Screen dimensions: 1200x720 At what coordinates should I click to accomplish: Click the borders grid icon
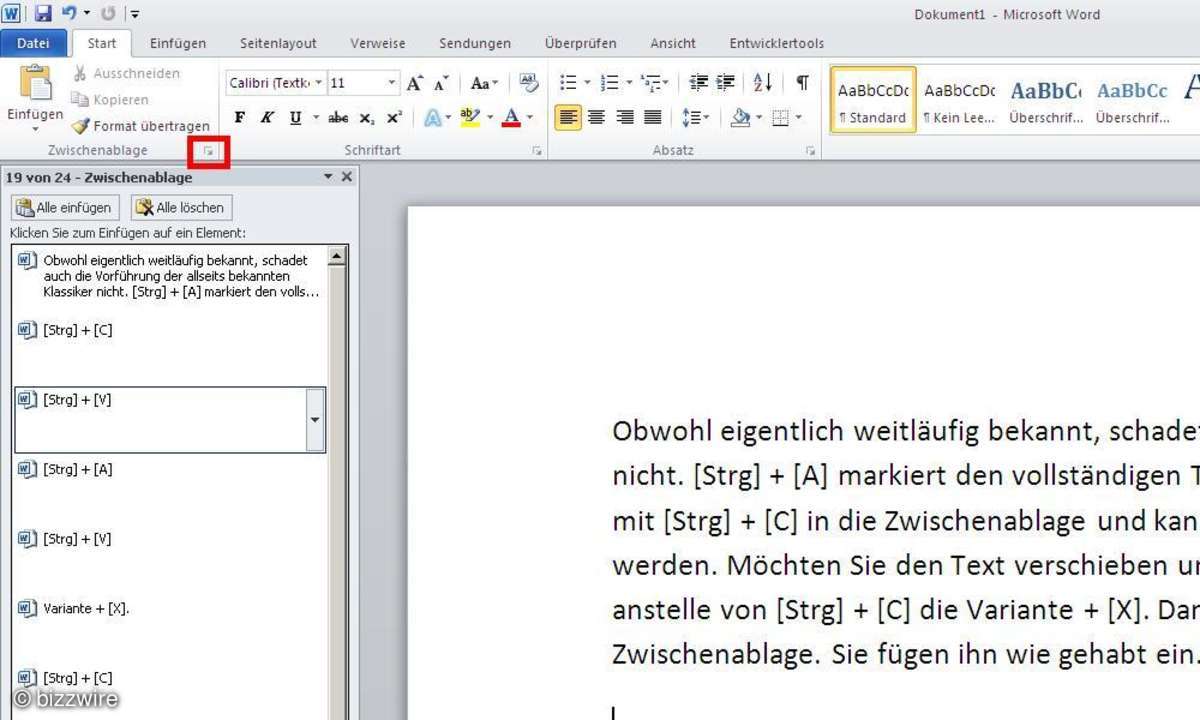(x=780, y=117)
